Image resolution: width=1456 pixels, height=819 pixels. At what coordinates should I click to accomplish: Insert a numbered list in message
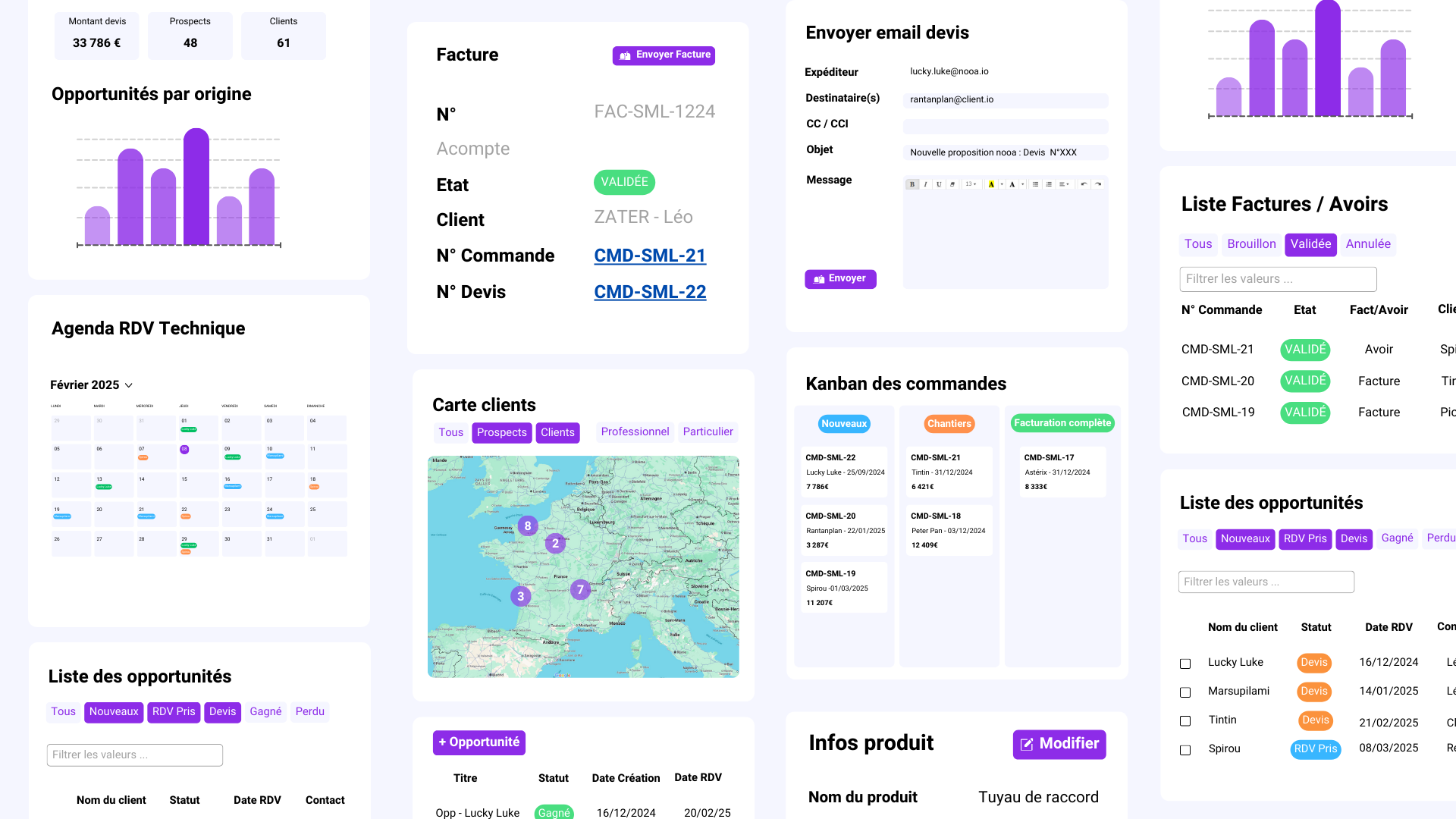tap(1049, 184)
